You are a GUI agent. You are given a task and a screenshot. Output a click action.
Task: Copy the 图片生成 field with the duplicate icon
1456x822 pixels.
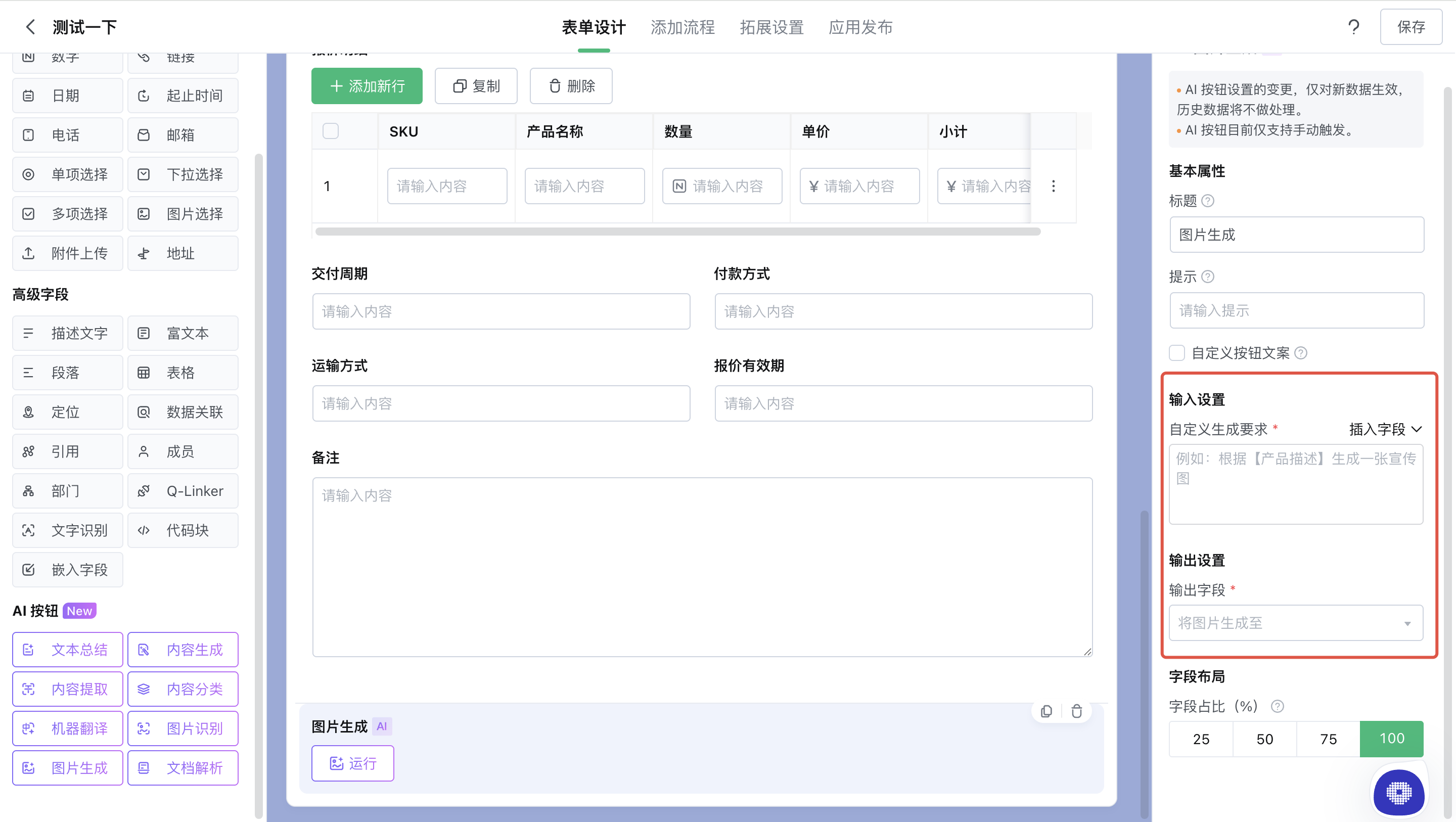(1046, 711)
